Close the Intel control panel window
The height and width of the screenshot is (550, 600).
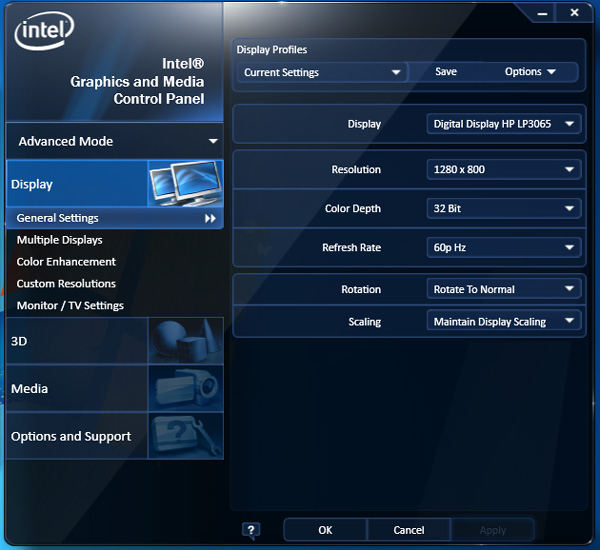pos(574,13)
